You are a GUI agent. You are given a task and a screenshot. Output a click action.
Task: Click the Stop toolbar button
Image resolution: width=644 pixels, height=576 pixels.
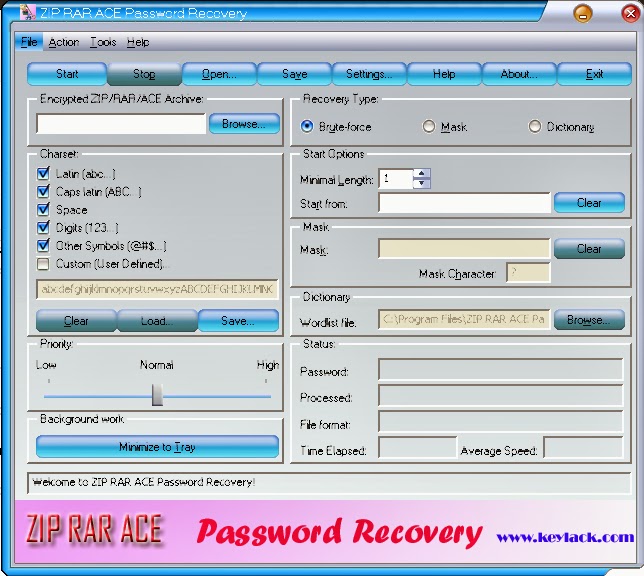(x=144, y=74)
